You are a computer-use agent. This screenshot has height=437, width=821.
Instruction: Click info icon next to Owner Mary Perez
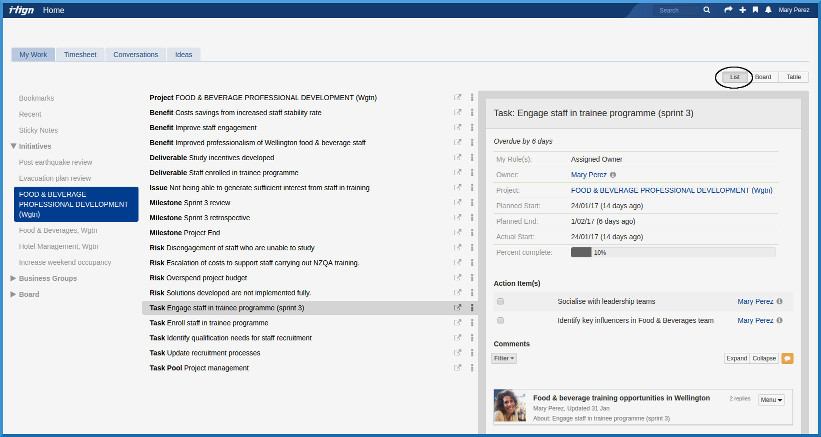[613, 174]
